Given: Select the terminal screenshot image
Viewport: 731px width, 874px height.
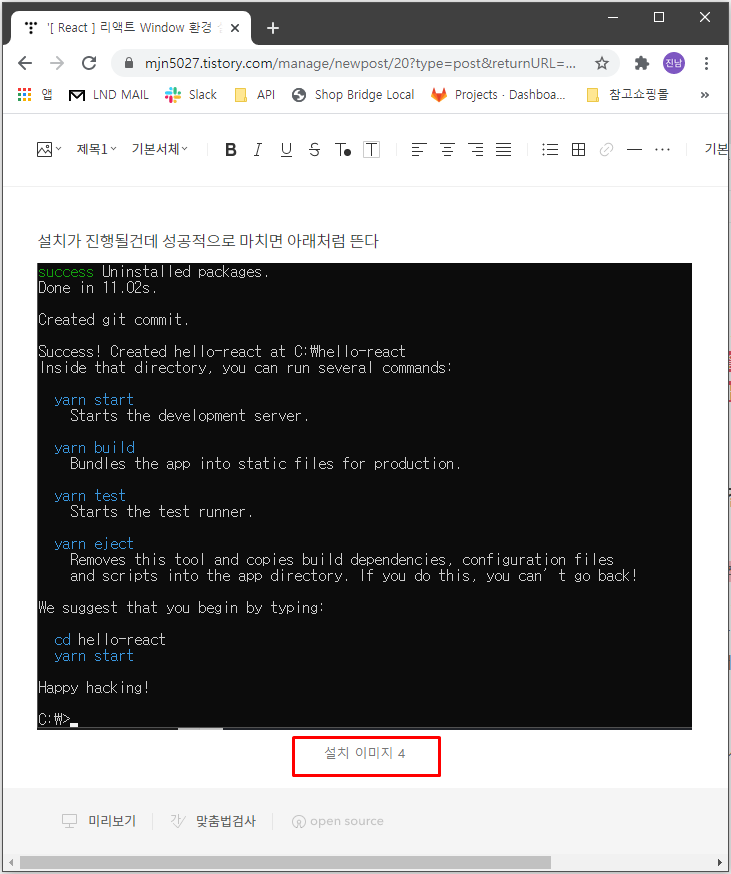Looking at the screenshot, I should 364,496.
